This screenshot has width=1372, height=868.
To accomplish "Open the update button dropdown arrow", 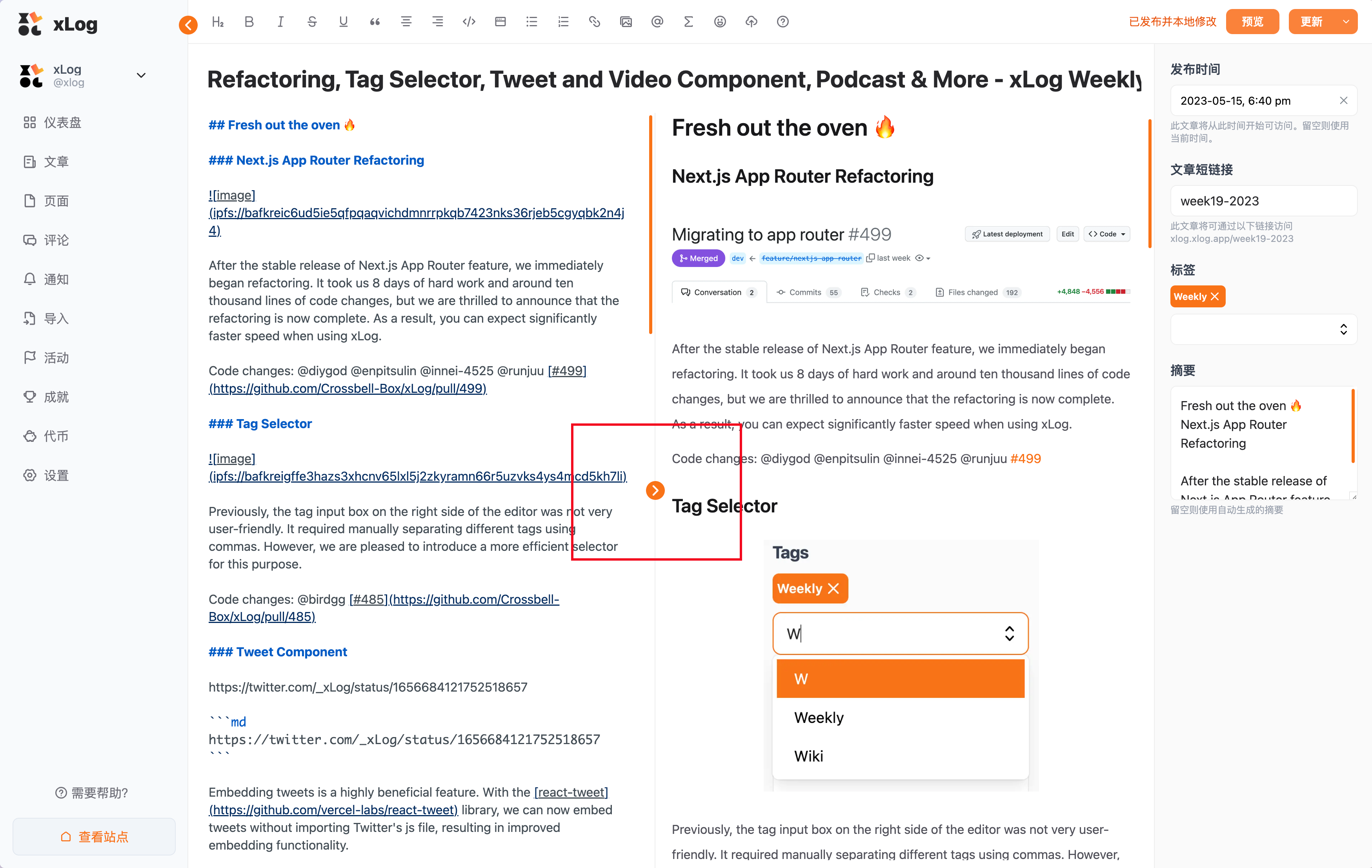I will coord(1346,22).
